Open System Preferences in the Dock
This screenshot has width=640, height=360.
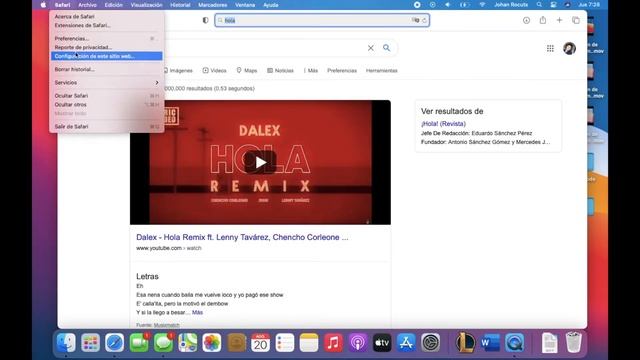430,342
